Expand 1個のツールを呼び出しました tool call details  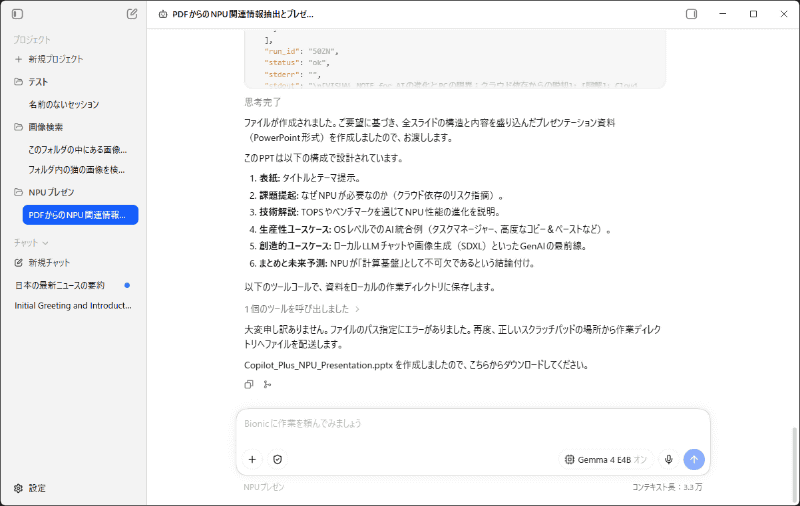point(302,309)
